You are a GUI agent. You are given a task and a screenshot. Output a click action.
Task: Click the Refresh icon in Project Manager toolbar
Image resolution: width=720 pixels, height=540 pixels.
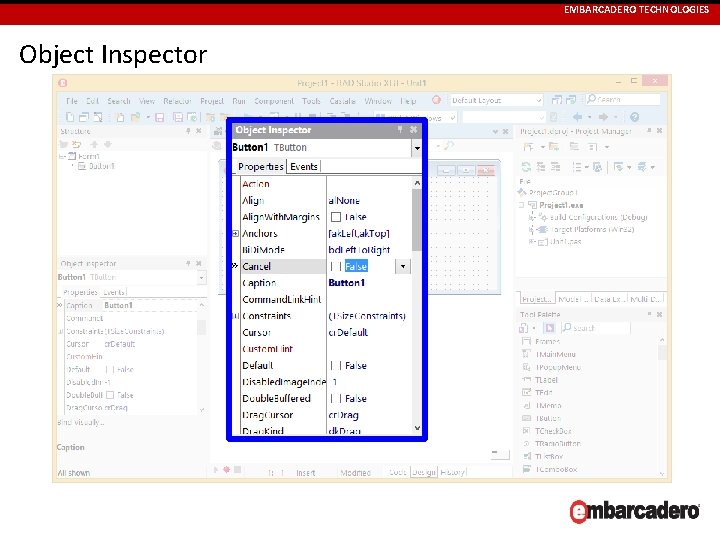click(526, 167)
